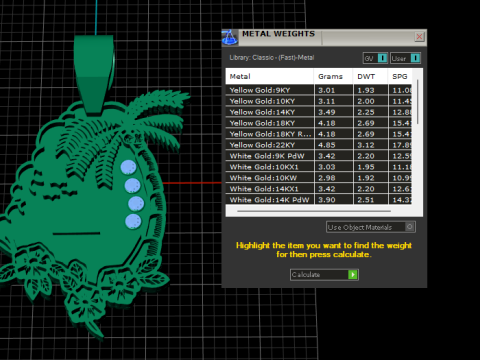Click the horizontal scrollbar below metal list

click(x=314, y=211)
